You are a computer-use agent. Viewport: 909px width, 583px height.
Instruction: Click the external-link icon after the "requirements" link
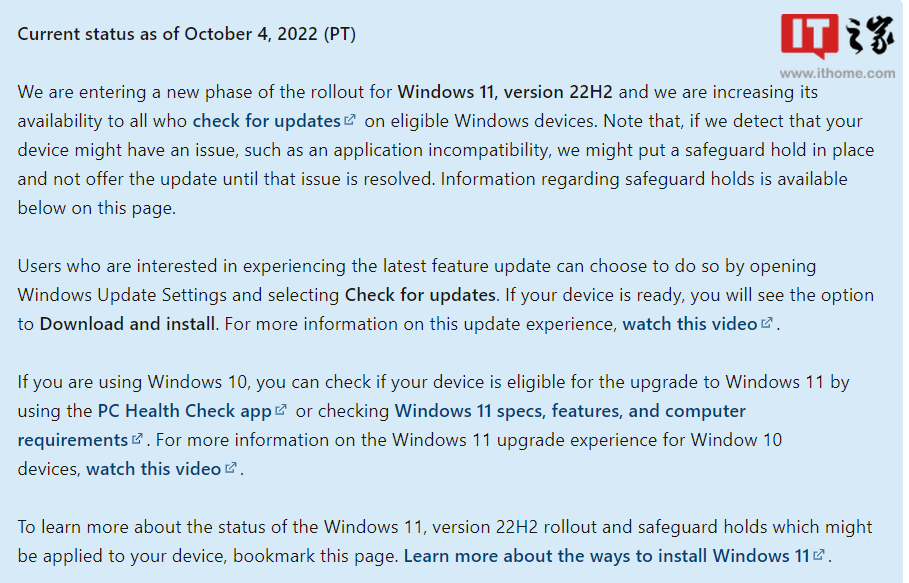click(137, 439)
